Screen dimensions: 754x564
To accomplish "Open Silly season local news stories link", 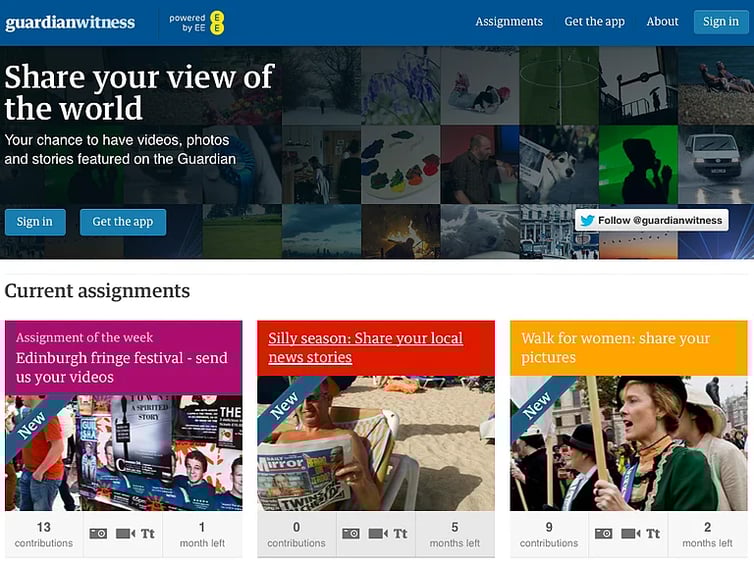I will (365, 348).
